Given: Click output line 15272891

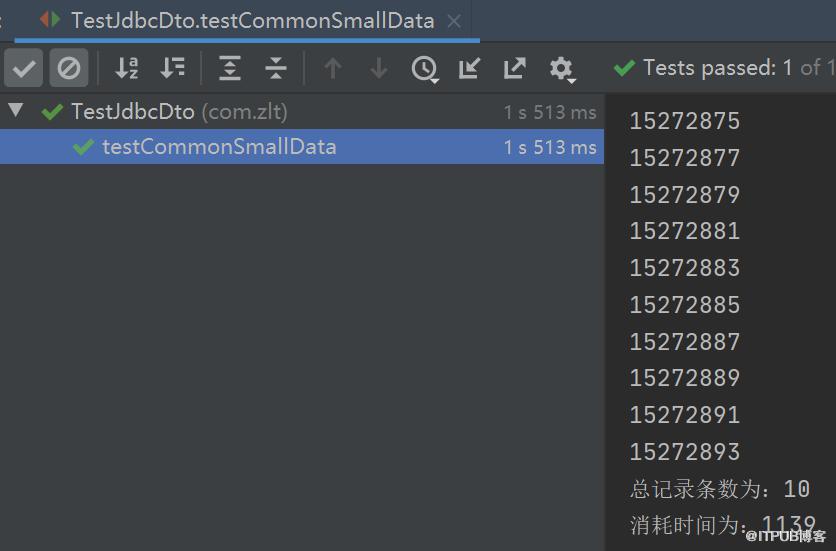Looking at the screenshot, I should point(685,415).
